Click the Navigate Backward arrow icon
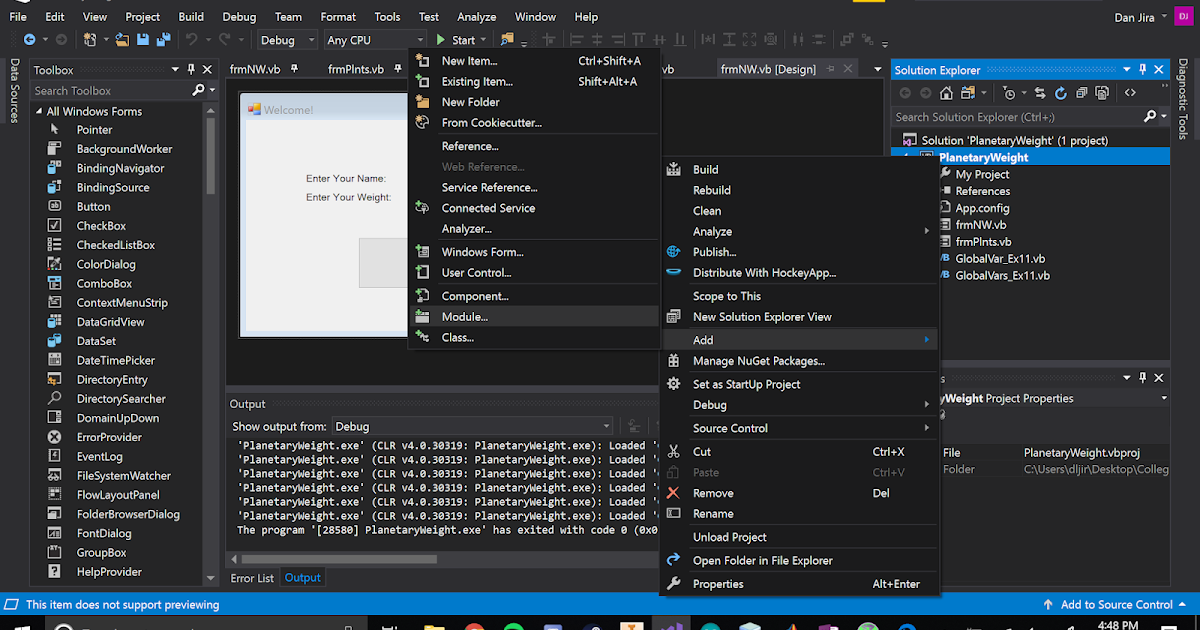 coord(31,38)
